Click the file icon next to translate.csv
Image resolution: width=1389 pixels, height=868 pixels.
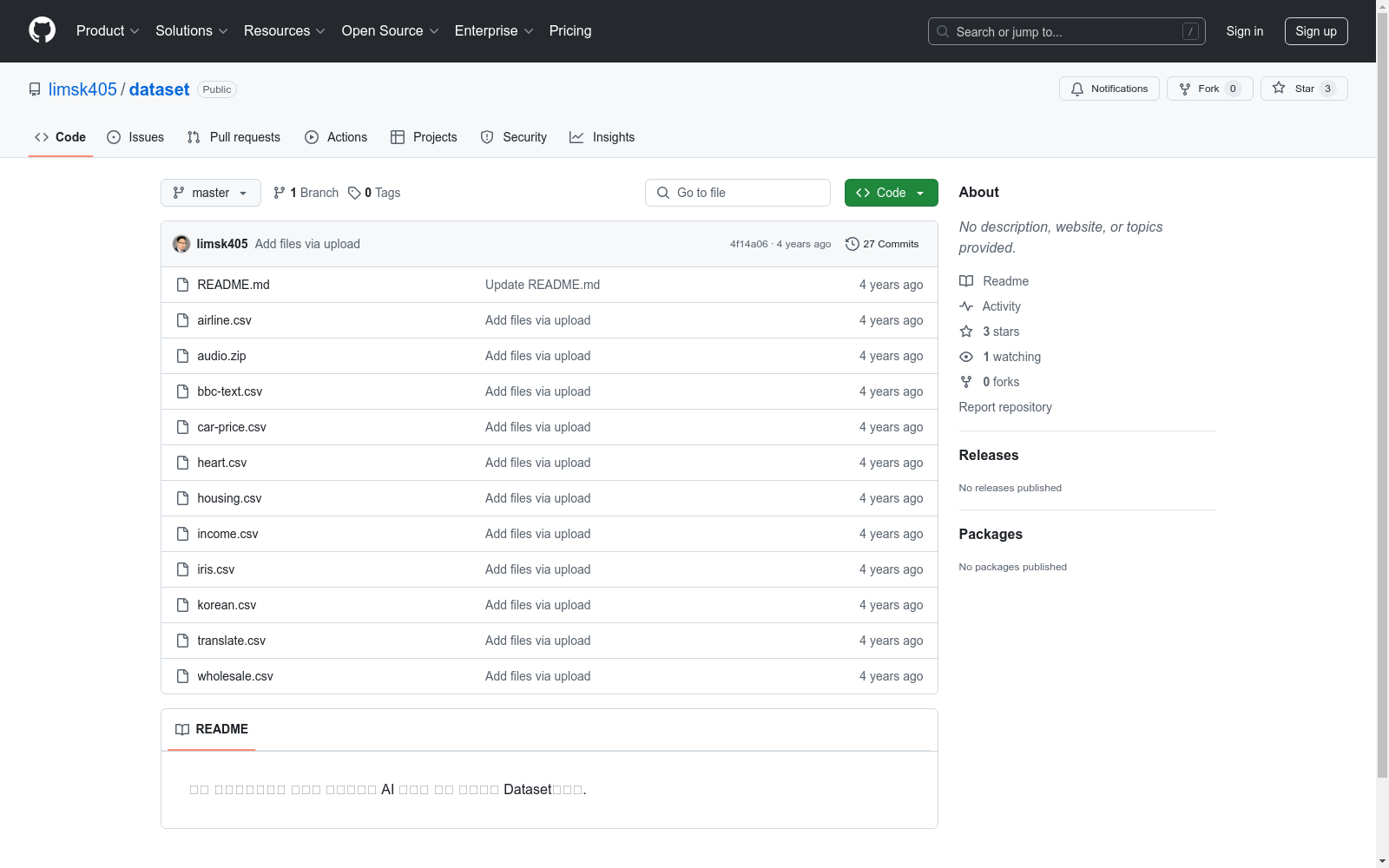(x=182, y=641)
